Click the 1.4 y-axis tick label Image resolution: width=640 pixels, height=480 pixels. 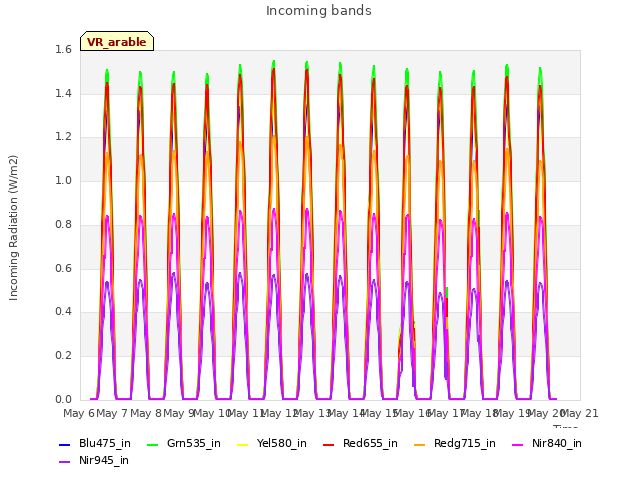point(63,93)
